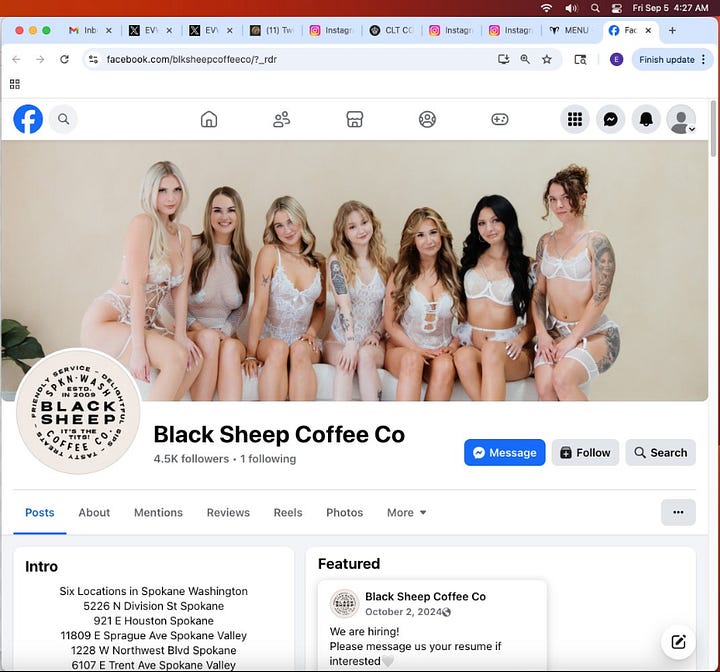Open Messenger chat icon
The image size is (720, 672).
[610, 119]
